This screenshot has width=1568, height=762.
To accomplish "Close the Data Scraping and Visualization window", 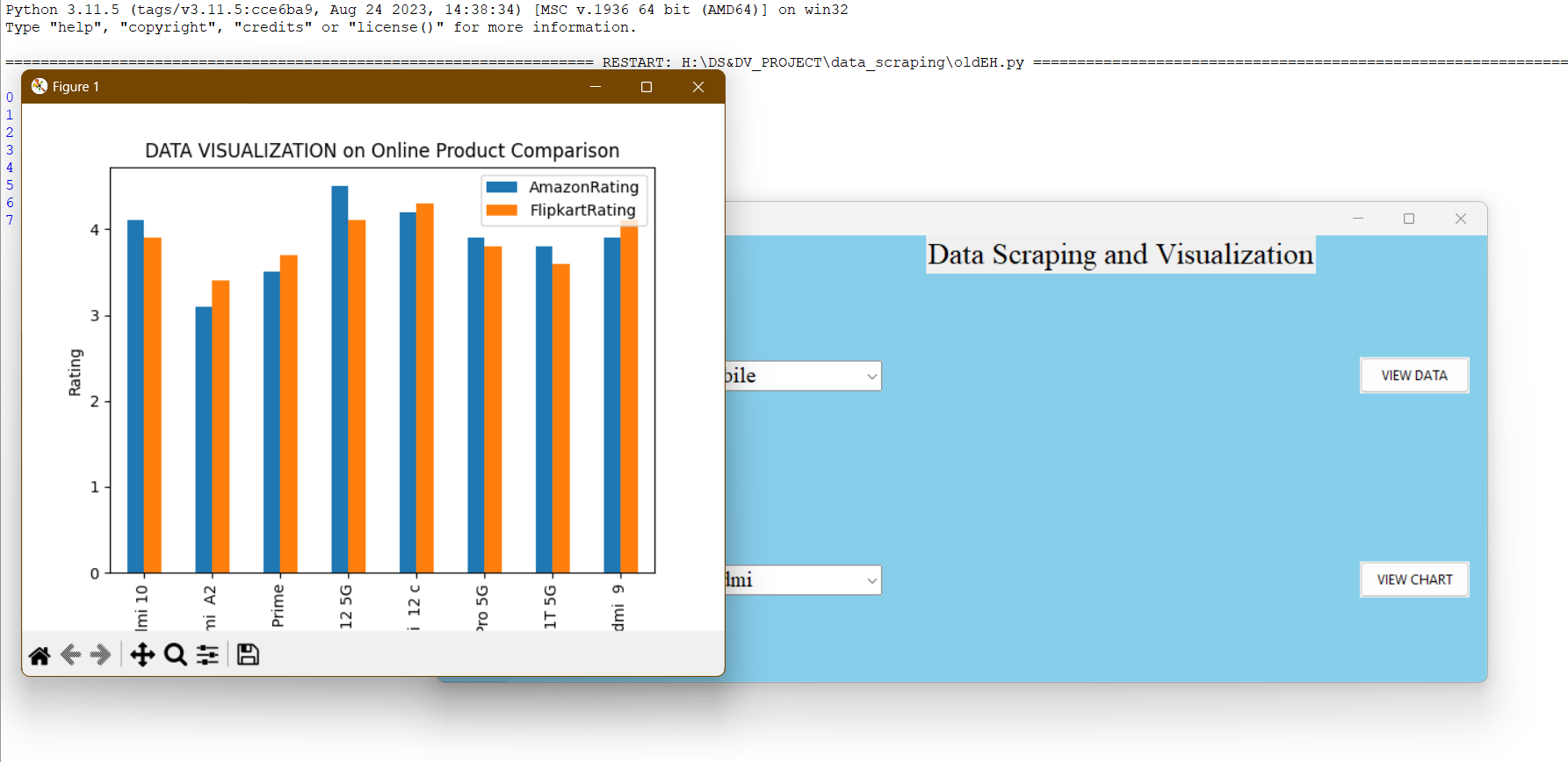I will pos(1461,219).
